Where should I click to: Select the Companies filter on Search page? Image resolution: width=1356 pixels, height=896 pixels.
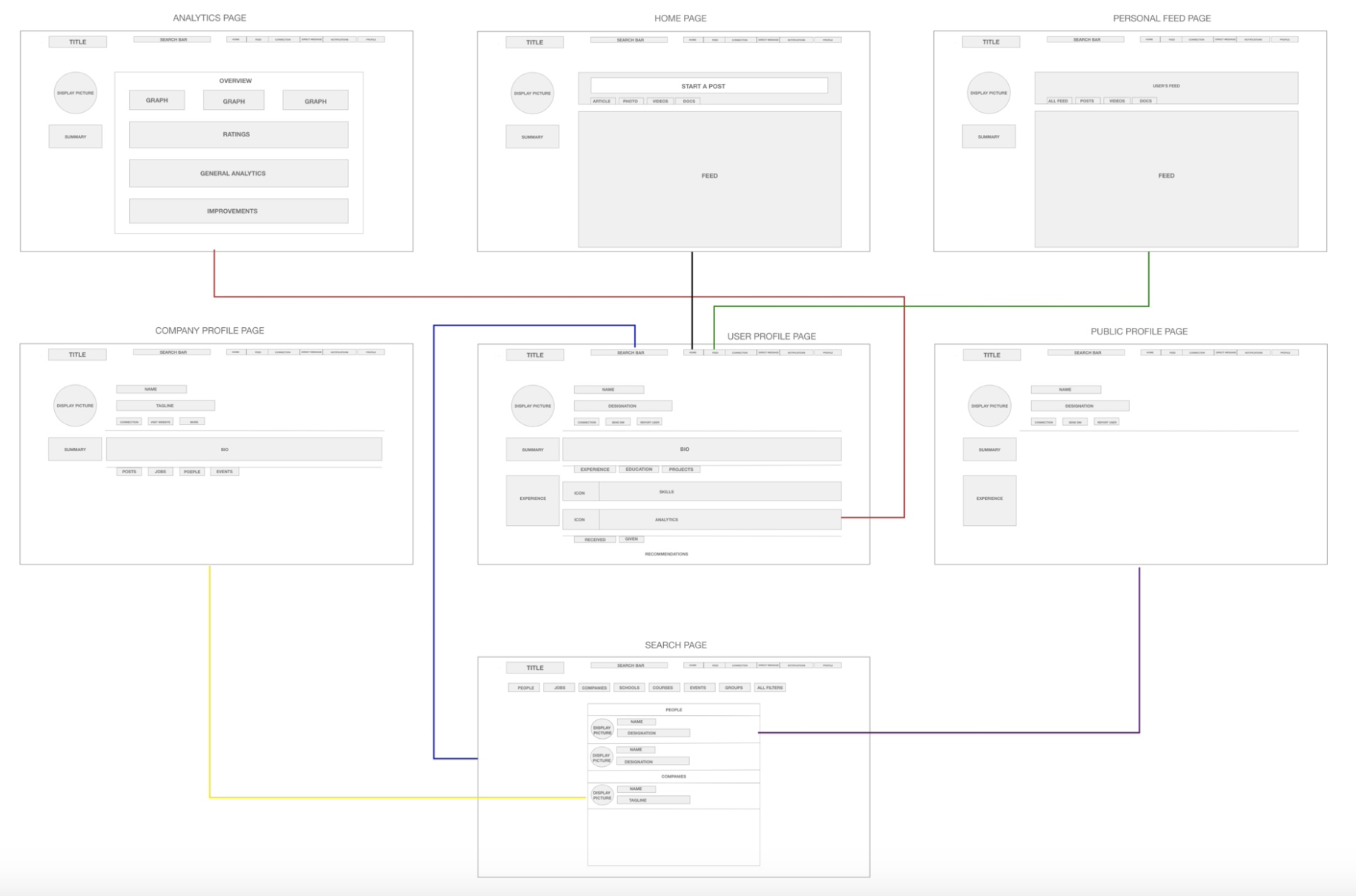[594, 688]
